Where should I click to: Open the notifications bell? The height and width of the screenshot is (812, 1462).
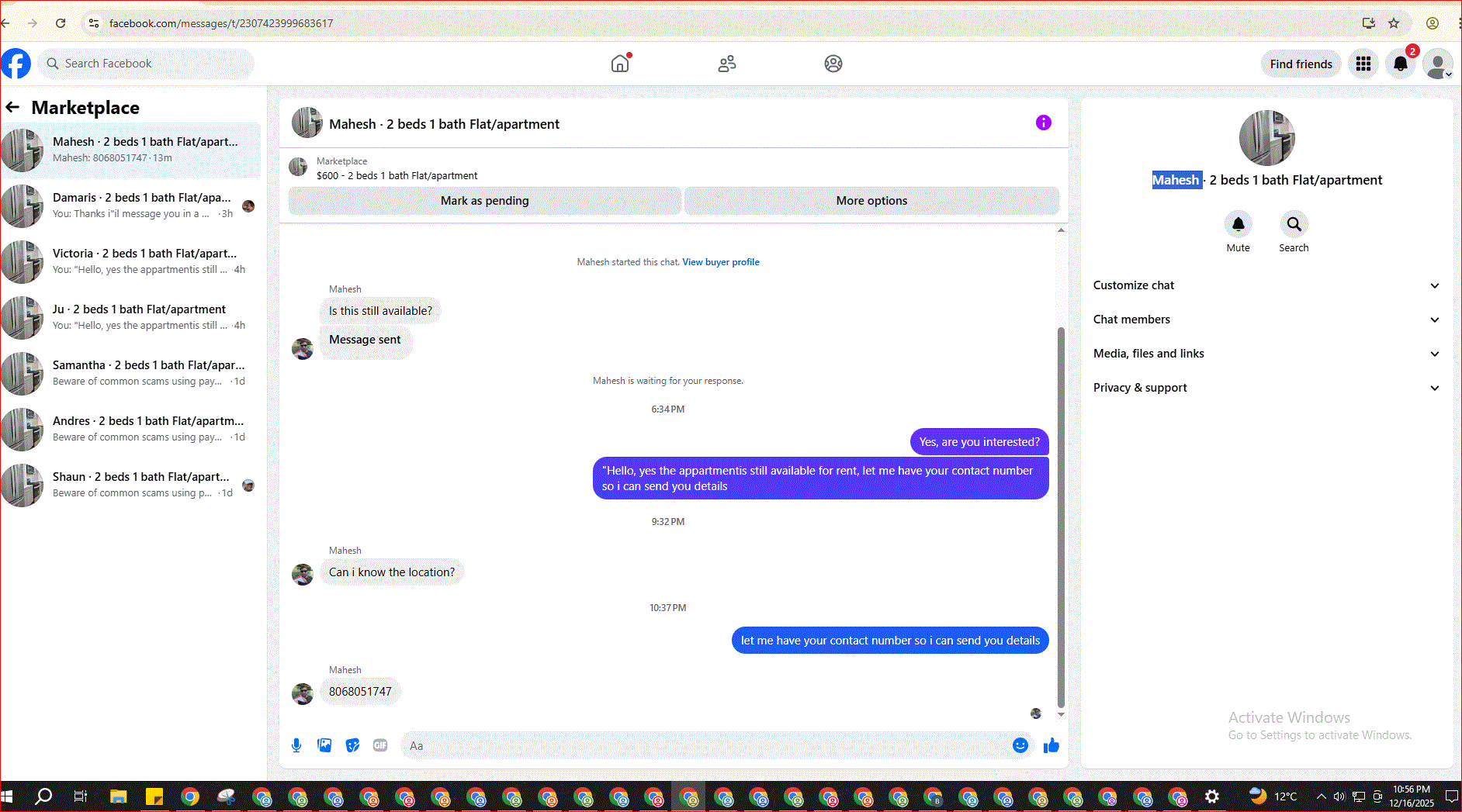tap(1401, 64)
